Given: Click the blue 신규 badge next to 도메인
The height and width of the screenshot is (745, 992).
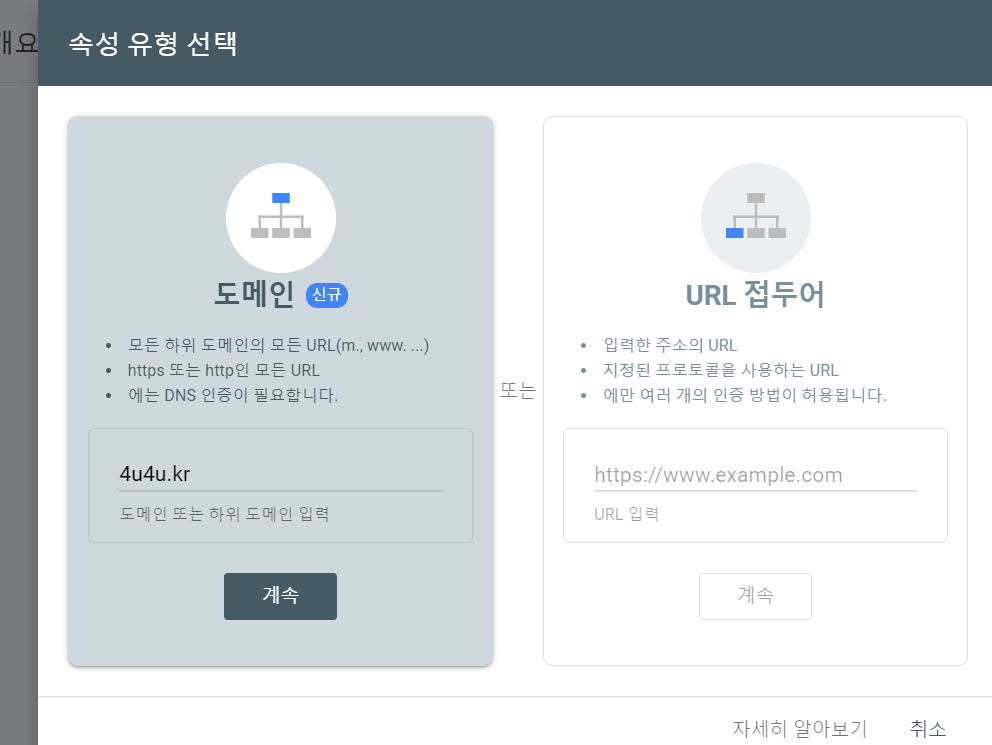Looking at the screenshot, I should pos(327,295).
